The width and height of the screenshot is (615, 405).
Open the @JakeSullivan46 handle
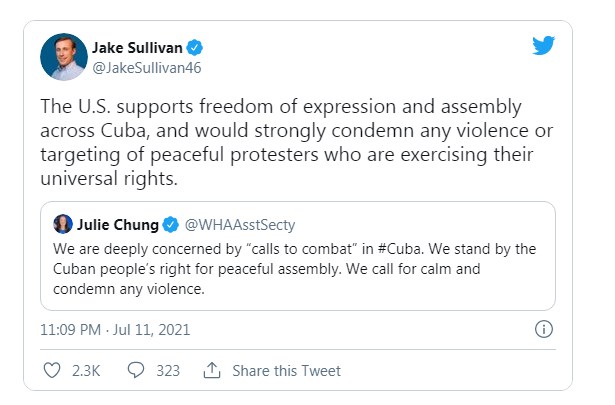tap(147, 68)
